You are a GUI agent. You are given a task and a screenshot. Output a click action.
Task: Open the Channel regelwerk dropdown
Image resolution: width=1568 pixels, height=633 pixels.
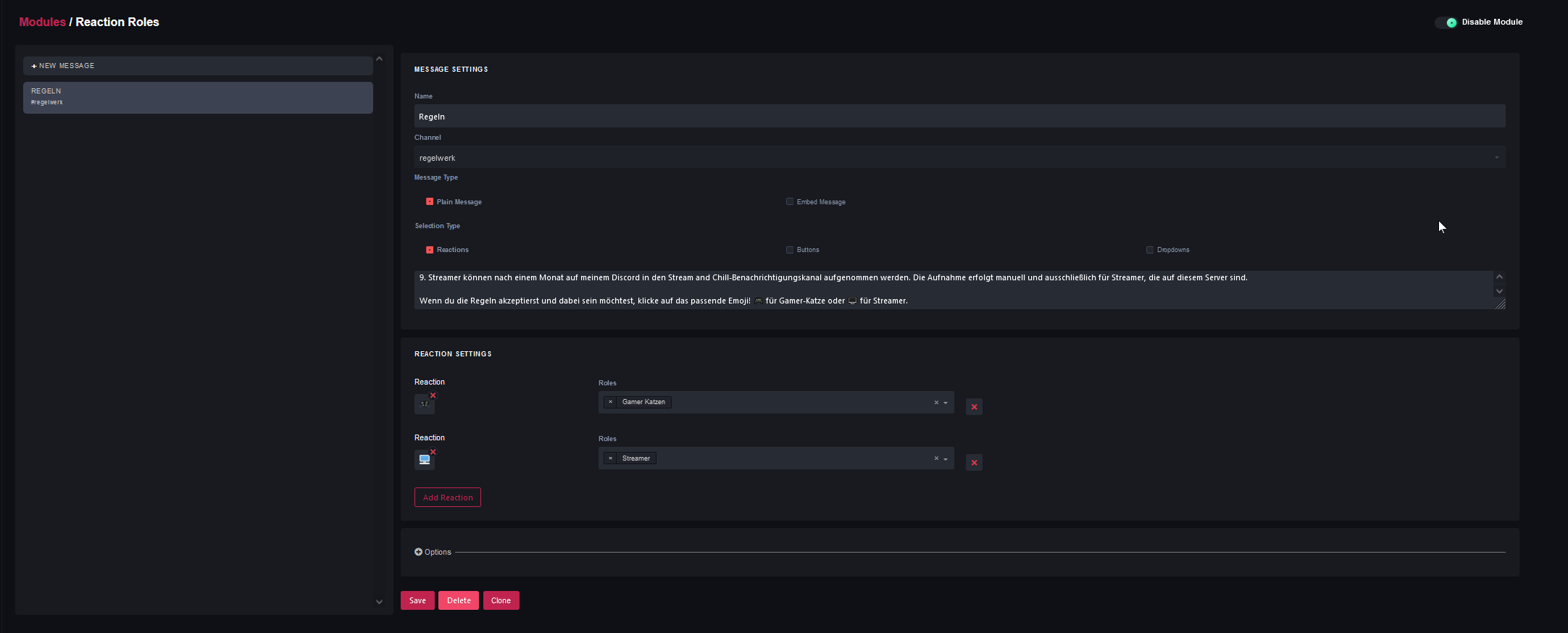[x=959, y=158]
